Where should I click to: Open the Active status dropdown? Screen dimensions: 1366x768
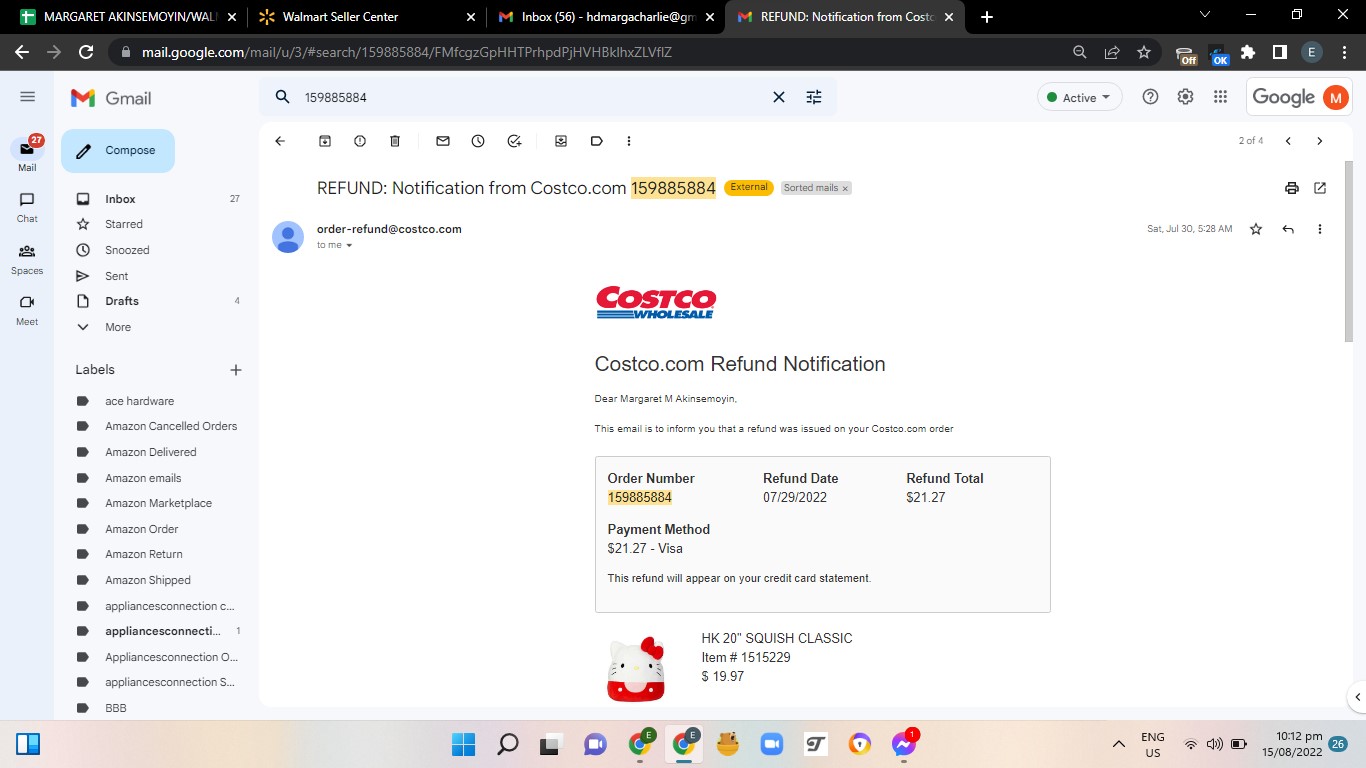[1080, 97]
